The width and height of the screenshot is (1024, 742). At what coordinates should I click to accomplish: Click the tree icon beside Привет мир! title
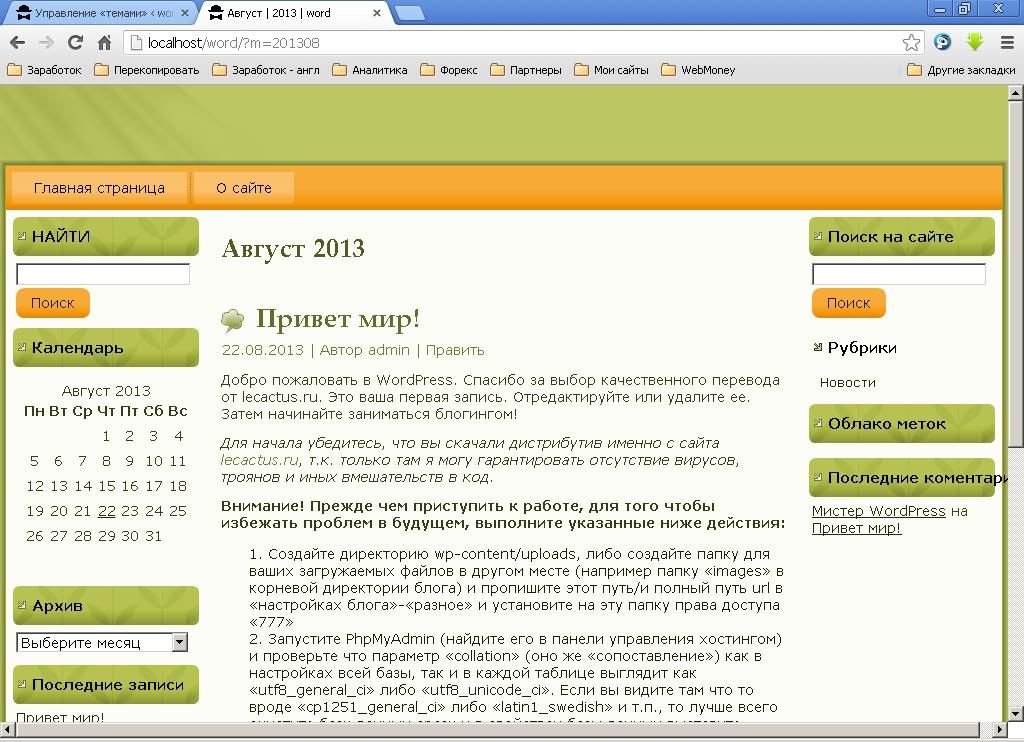coord(232,319)
